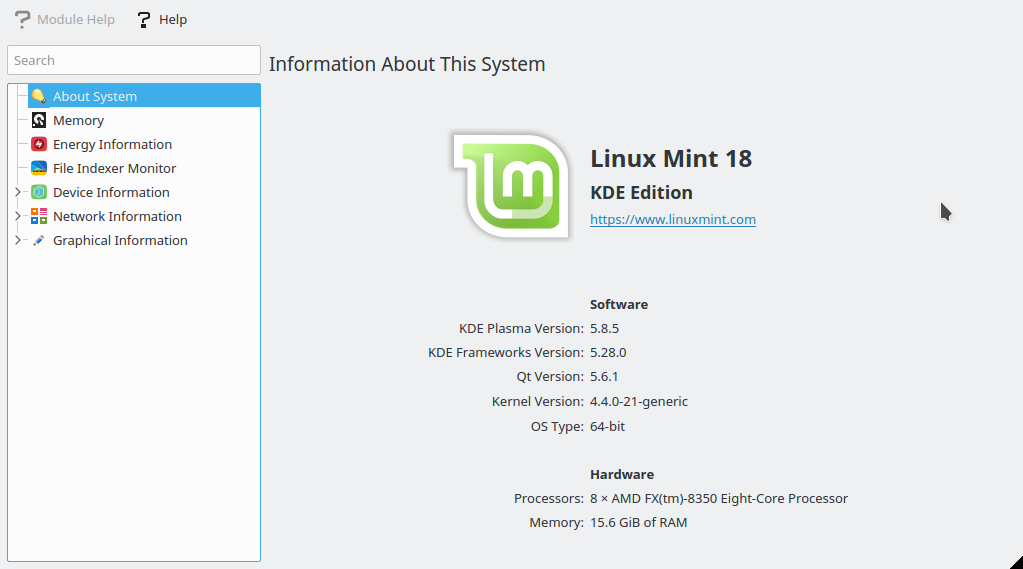The width and height of the screenshot is (1023, 569).
Task: Open the Module Help button label
Action: tap(76, 20)
